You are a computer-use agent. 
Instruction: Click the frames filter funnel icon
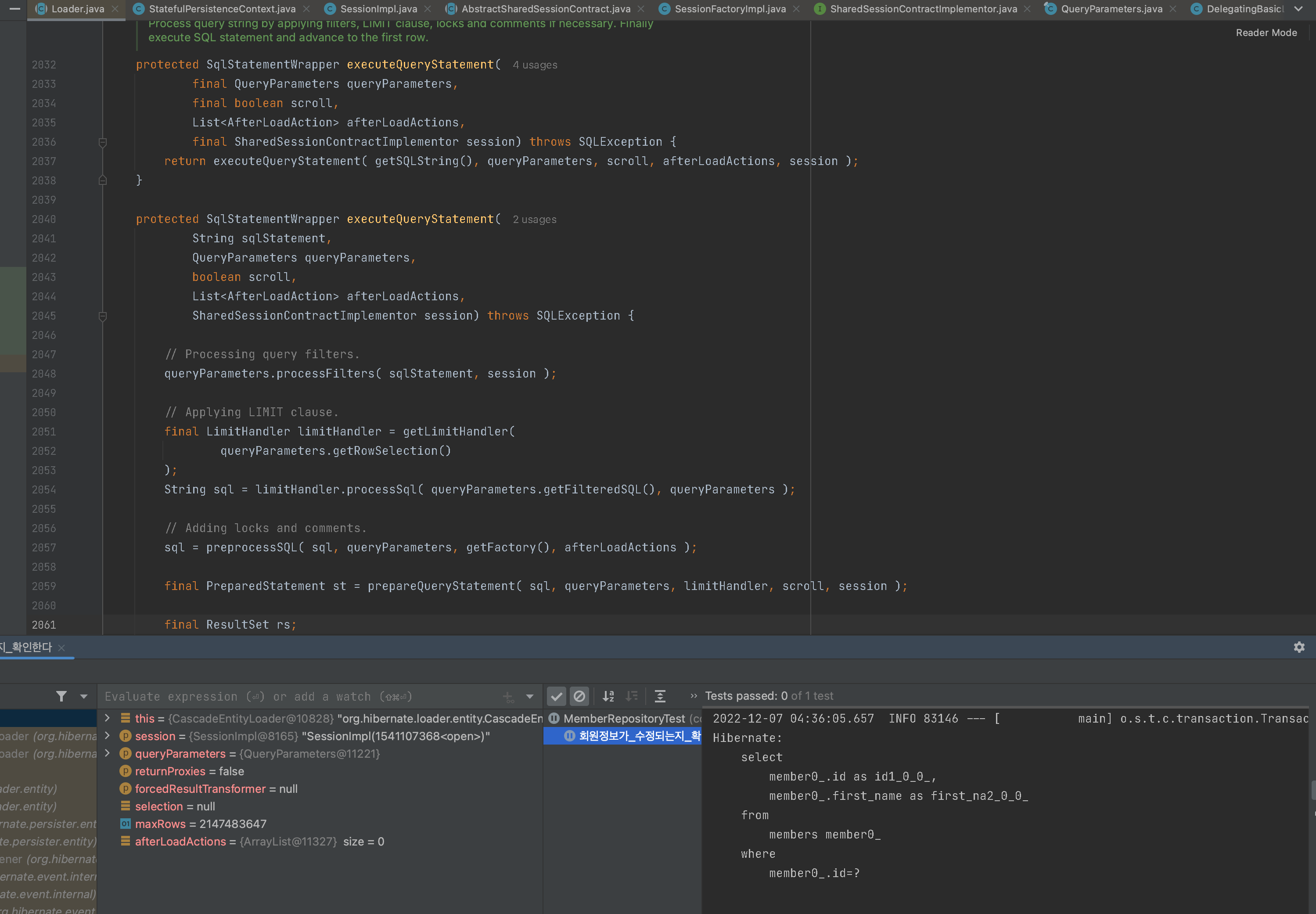coord(61,696)
